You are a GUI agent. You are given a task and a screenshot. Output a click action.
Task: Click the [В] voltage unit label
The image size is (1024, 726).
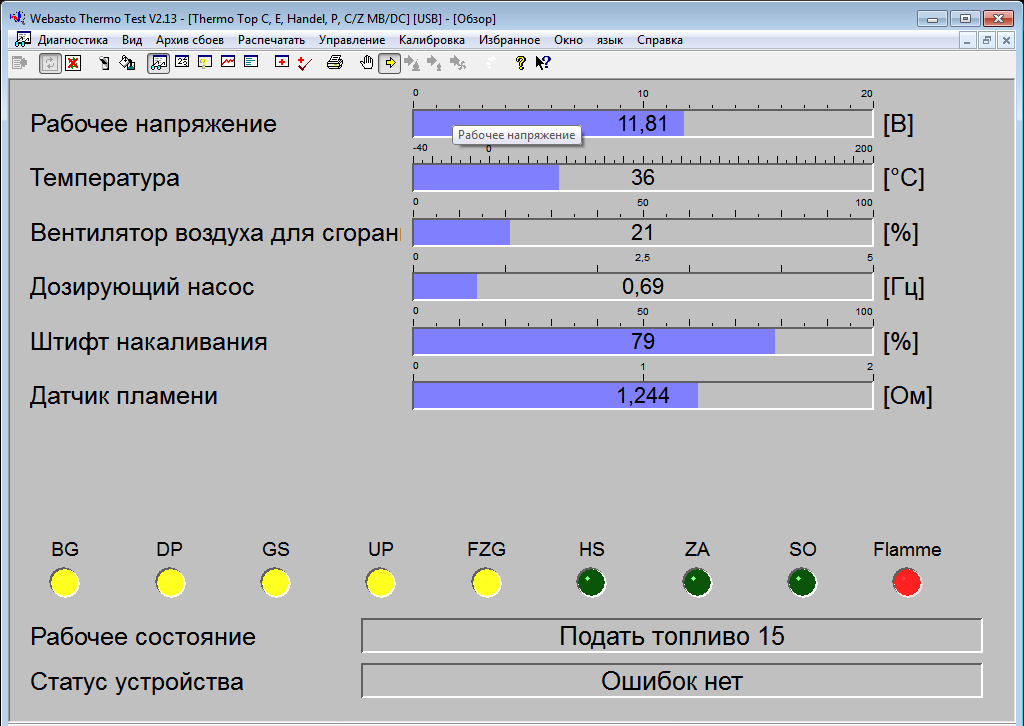[898, 123]
